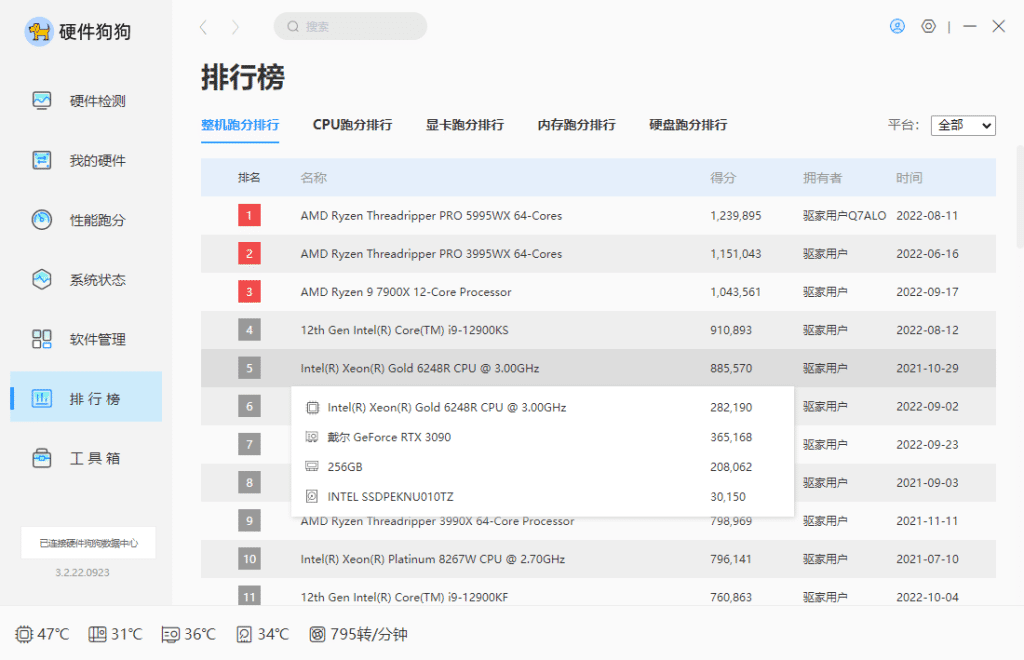
Task: Click the gray rank 4 badge
Action: click(249, 330)
